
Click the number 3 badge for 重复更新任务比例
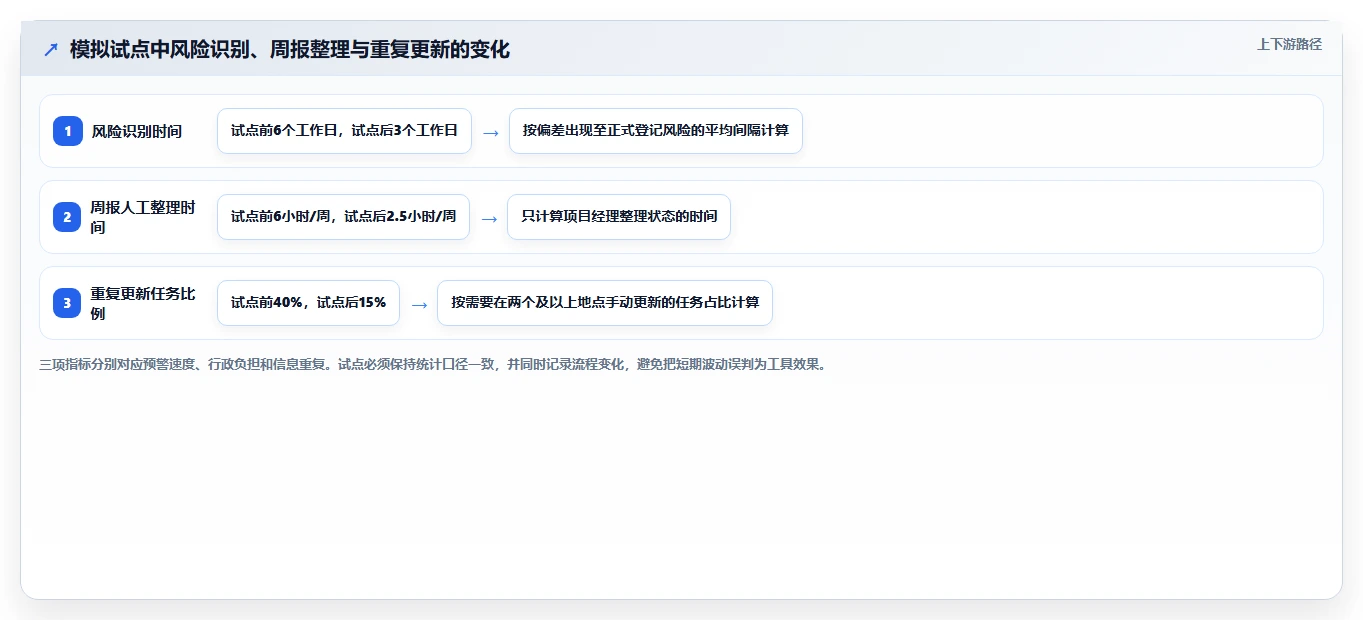[x=68, y=303]
